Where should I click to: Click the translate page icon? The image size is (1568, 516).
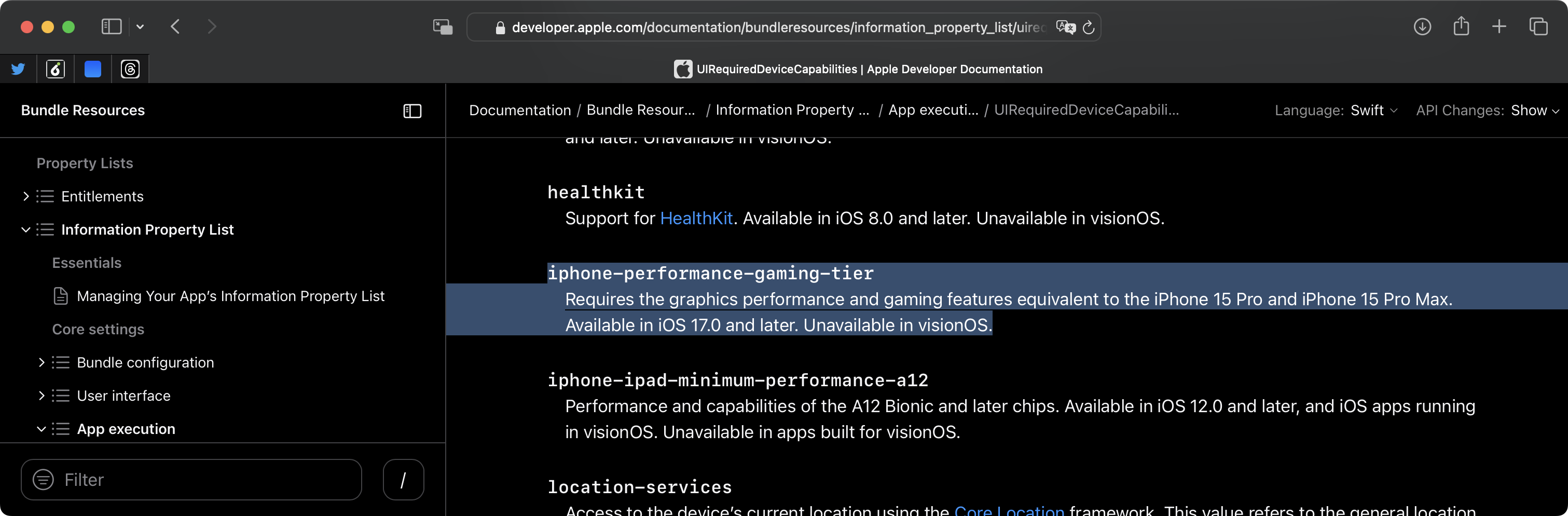click(x=1065, y=28)
